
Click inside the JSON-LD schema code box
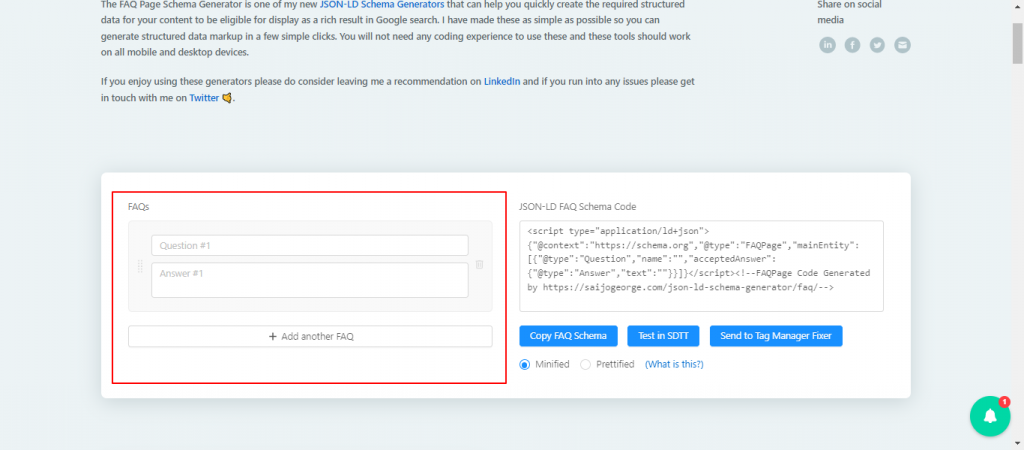(701, 266)
